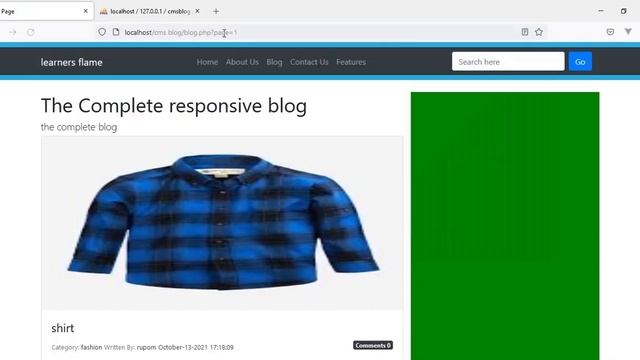Click the heading The Complete responsive blog
This screenshot has width=640, height=360.
coord(174,106)
